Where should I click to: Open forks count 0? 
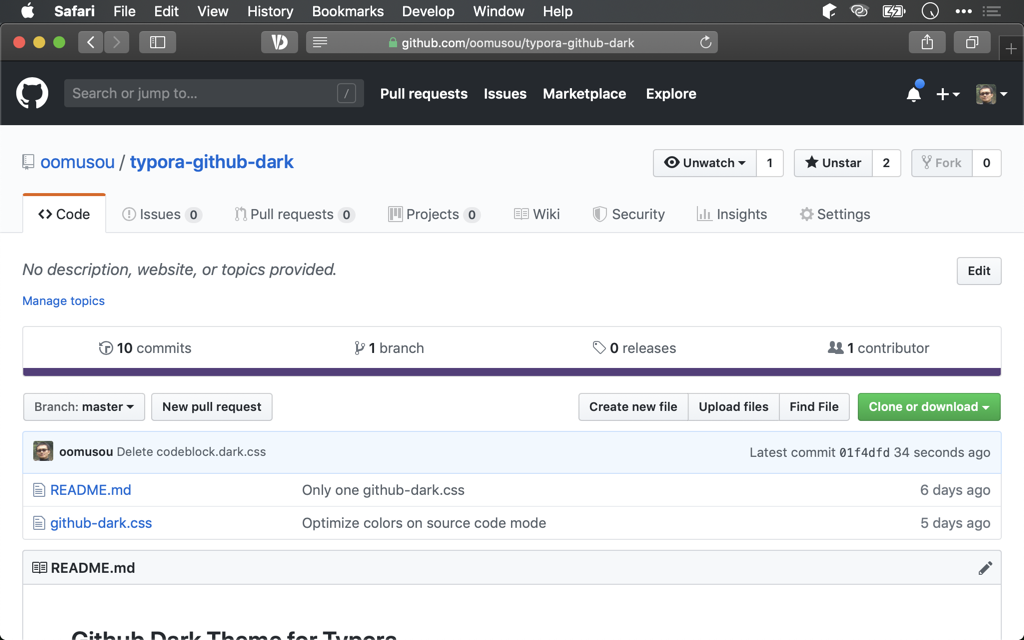point(987,163)
